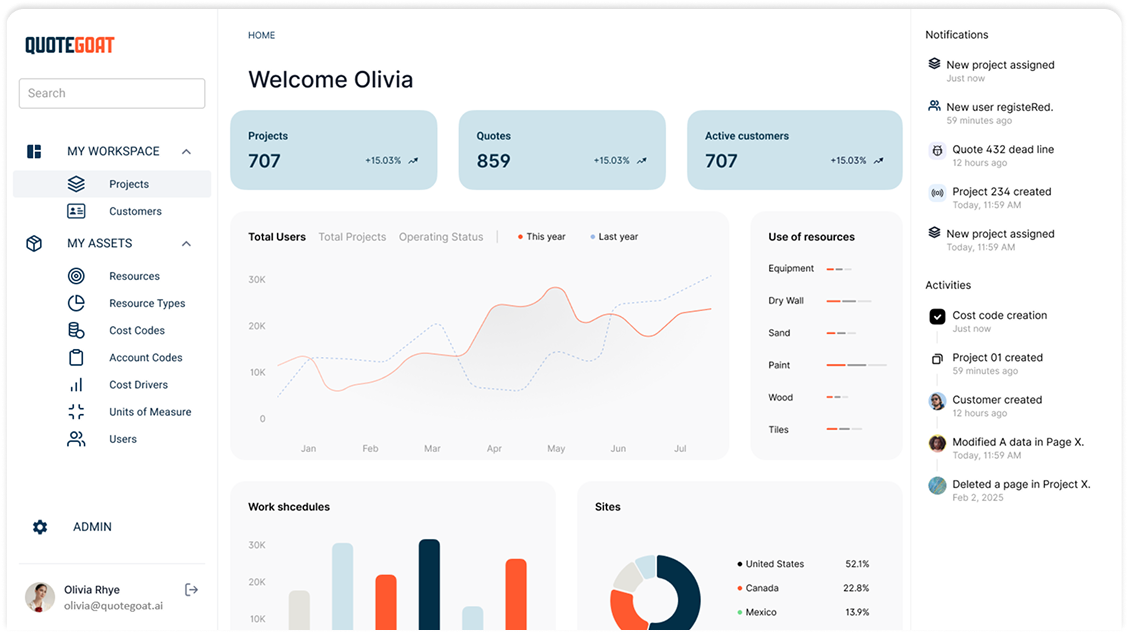Toggle the Last year chart legend
The width and height of the screenshot is (1128, 633).
(x=613, y=237)
